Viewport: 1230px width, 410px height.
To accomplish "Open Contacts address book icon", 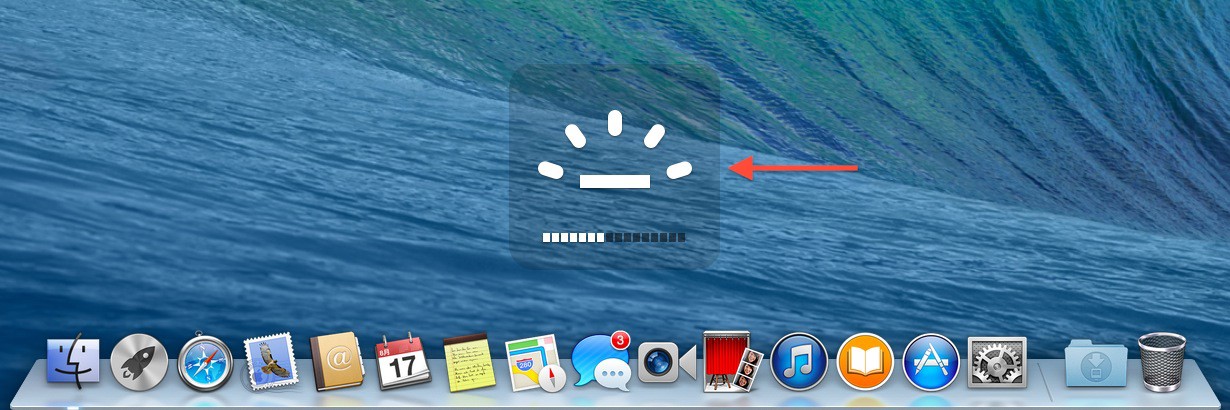I will pos(337,361).
